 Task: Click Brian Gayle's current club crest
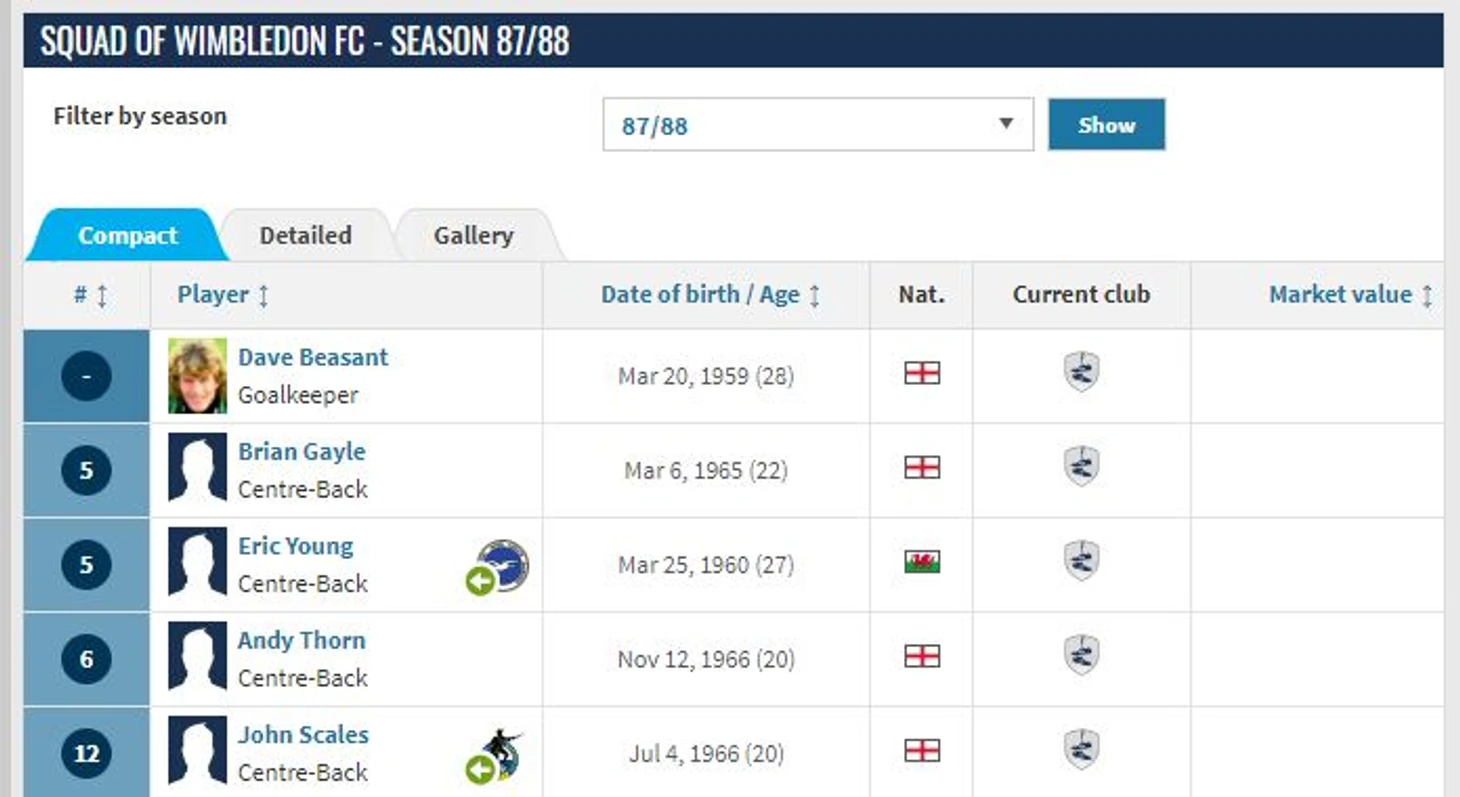pyautogui.click(x=1081, y=467)
